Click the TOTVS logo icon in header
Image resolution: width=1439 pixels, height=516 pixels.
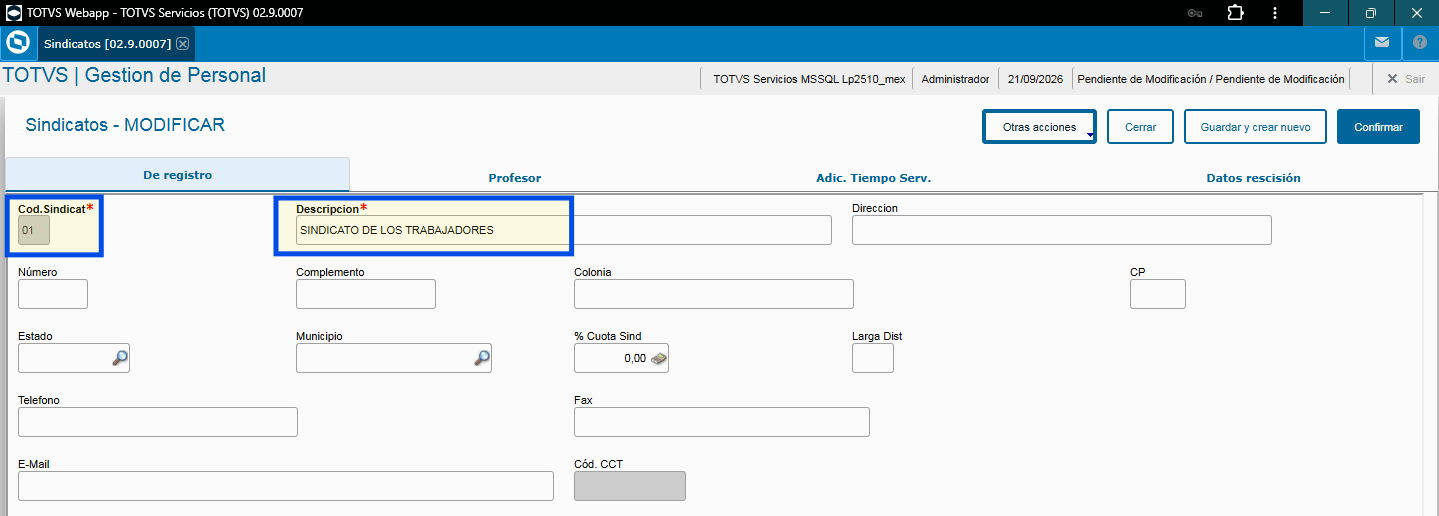click(x=18, y=44)
